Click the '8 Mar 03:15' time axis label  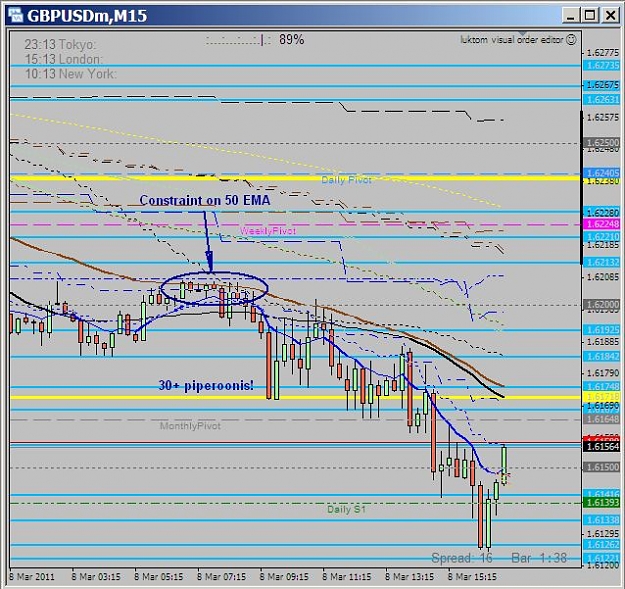pyautogui.click(x=96, y=577)
